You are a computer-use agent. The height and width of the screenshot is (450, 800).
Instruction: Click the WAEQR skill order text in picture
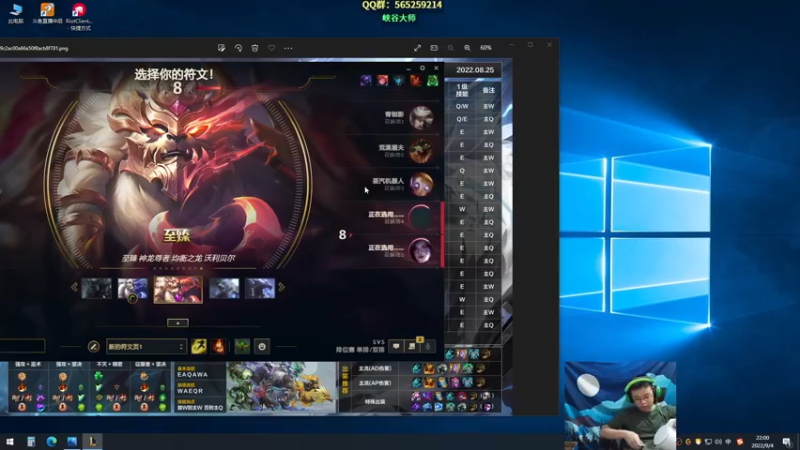coord(190,391)
